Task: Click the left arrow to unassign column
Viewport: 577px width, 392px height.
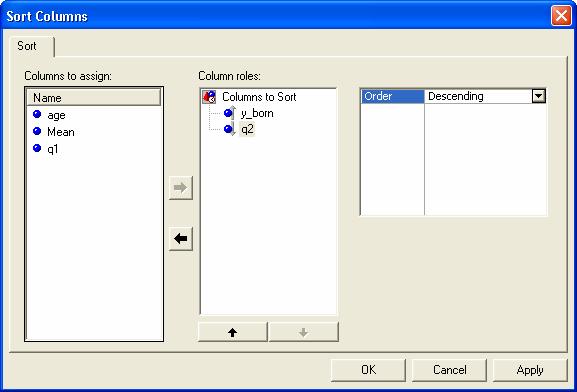Action: click(181, 239)
